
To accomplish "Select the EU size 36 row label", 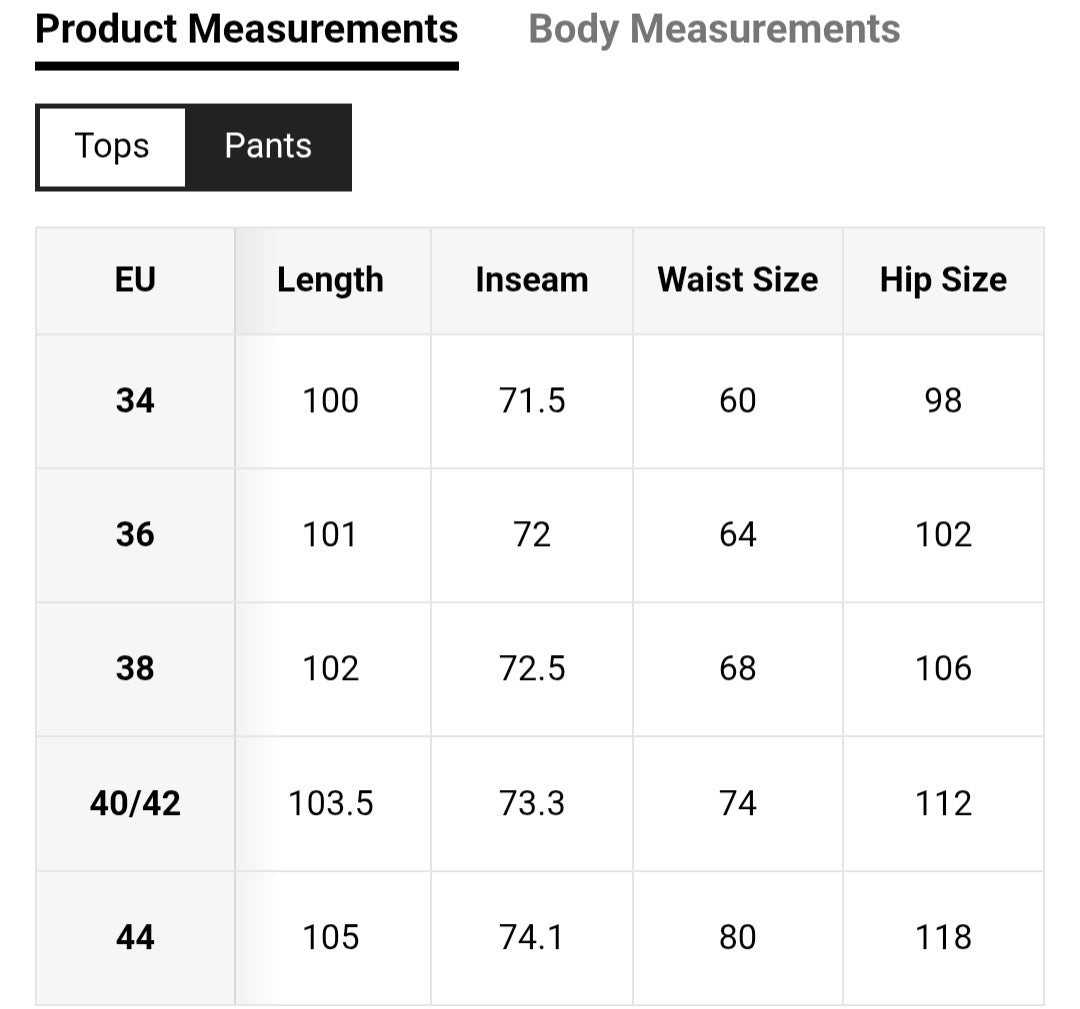I will coord(135,535).
